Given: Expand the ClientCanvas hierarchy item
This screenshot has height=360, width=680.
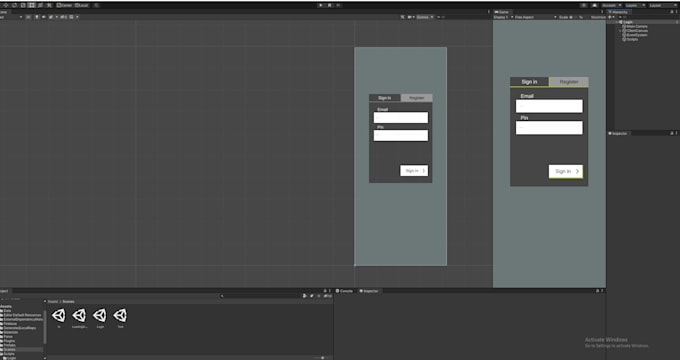Looking at the screenshot, I should 620,31.
